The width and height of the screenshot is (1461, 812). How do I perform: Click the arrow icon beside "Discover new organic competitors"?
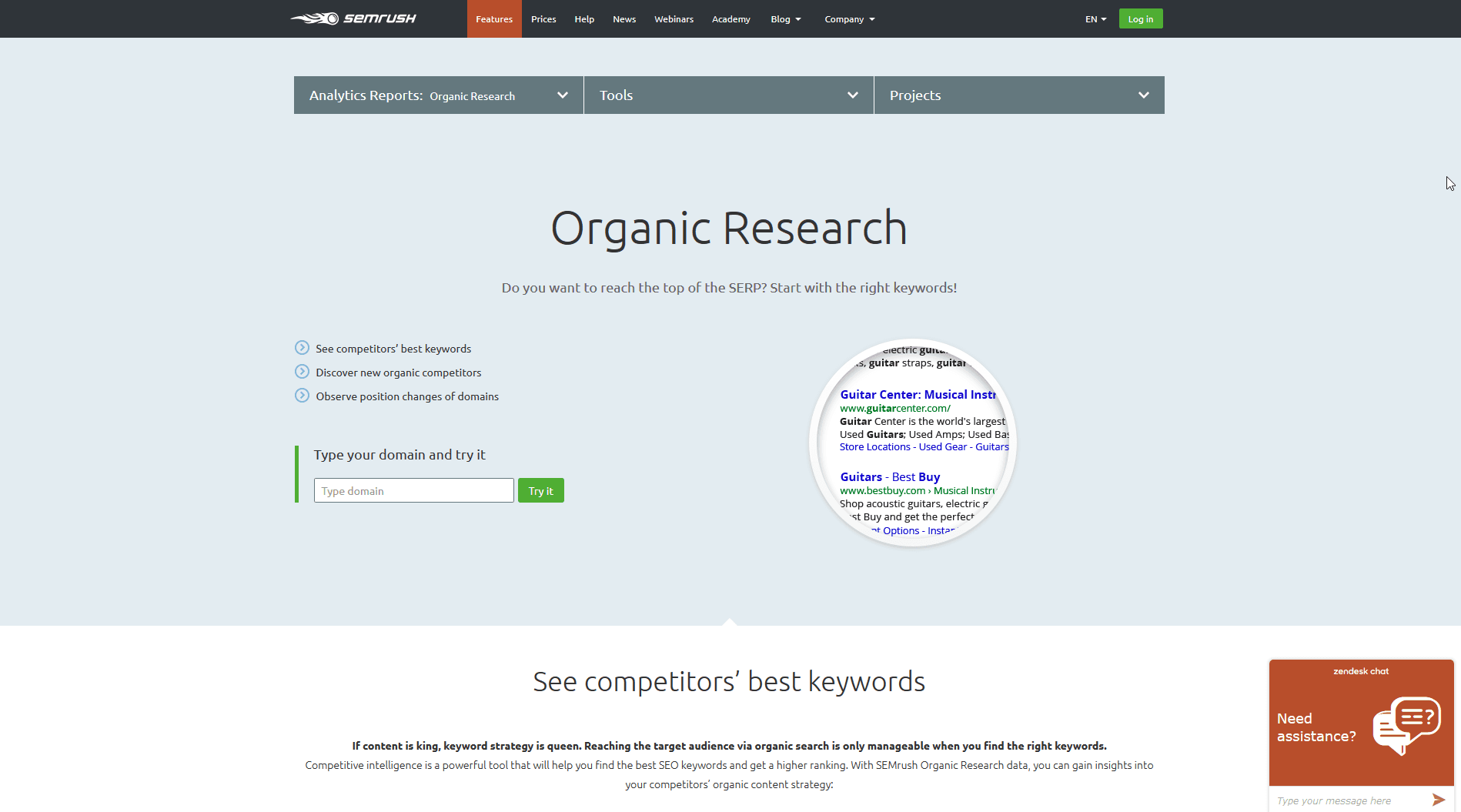pos(302,372)
